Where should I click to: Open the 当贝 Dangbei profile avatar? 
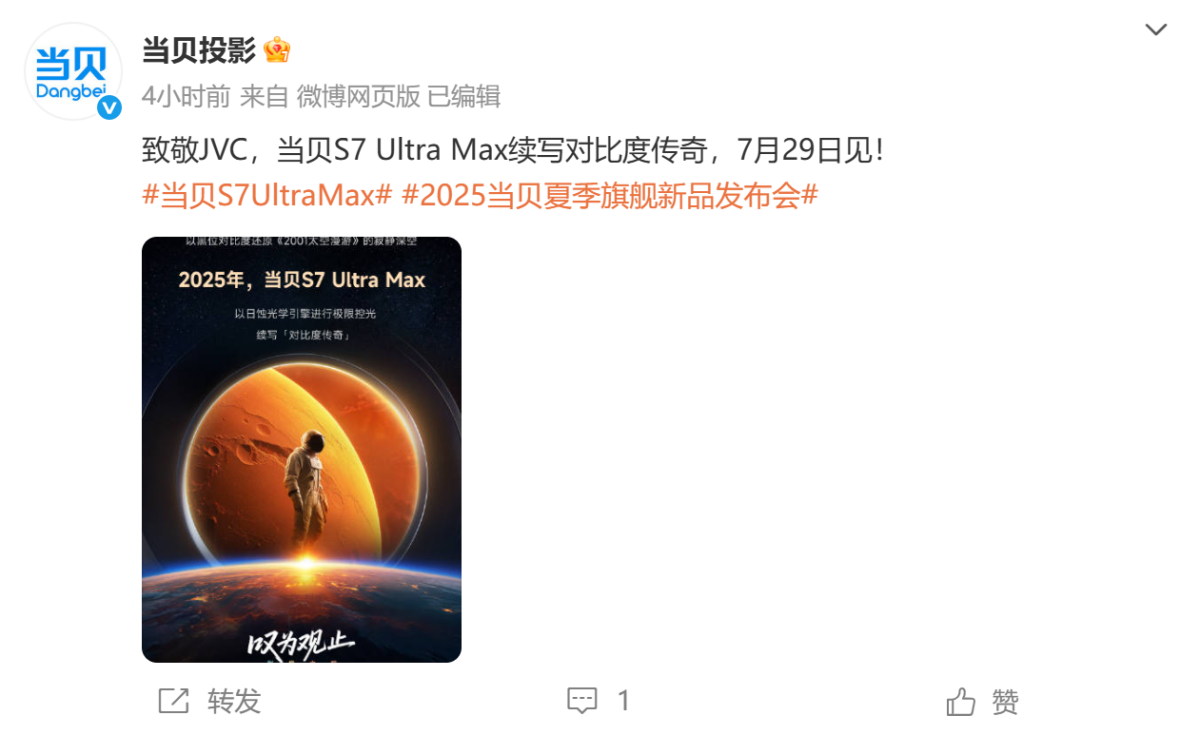pos(72,71)
